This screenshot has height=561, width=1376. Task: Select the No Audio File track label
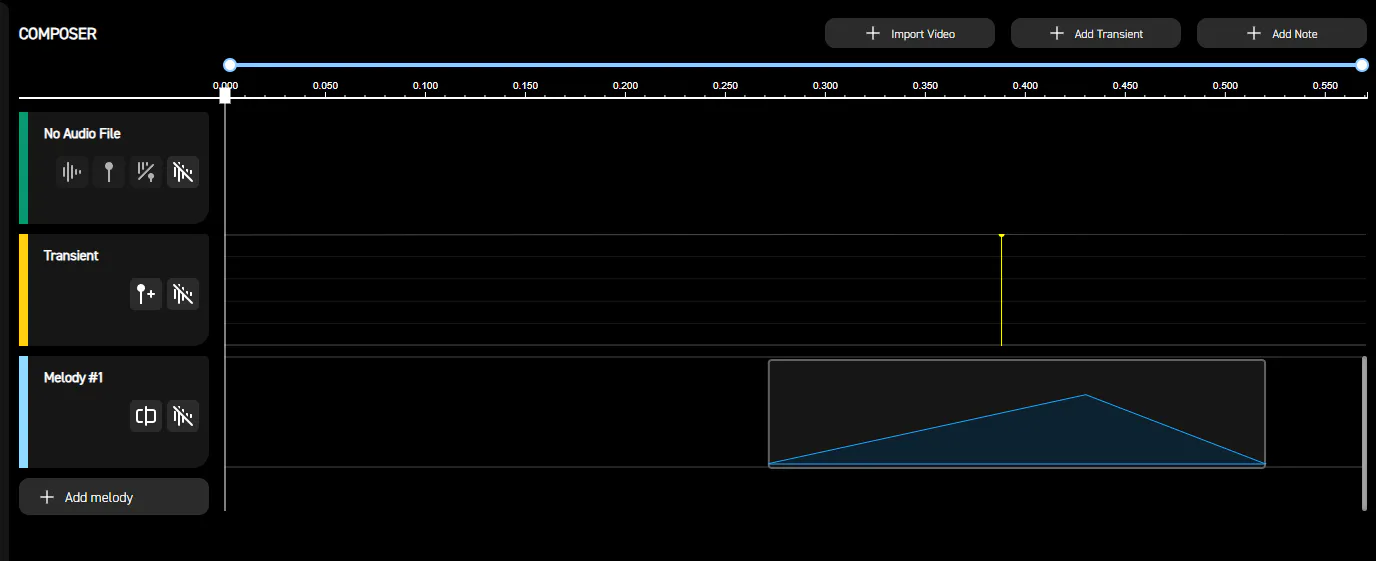click(82, 133)
